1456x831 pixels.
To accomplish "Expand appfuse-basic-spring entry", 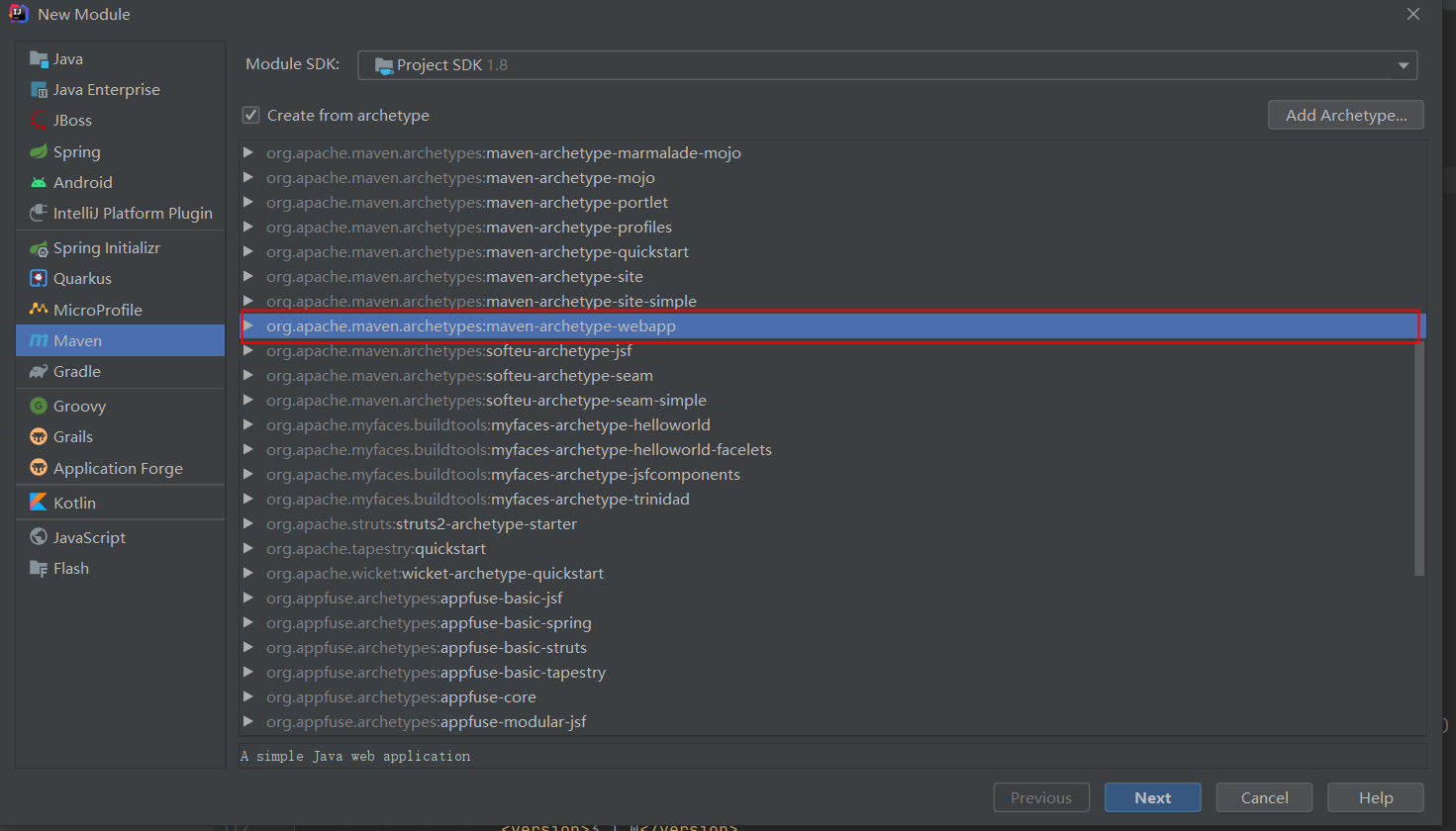I will click(x=248, y=622).
